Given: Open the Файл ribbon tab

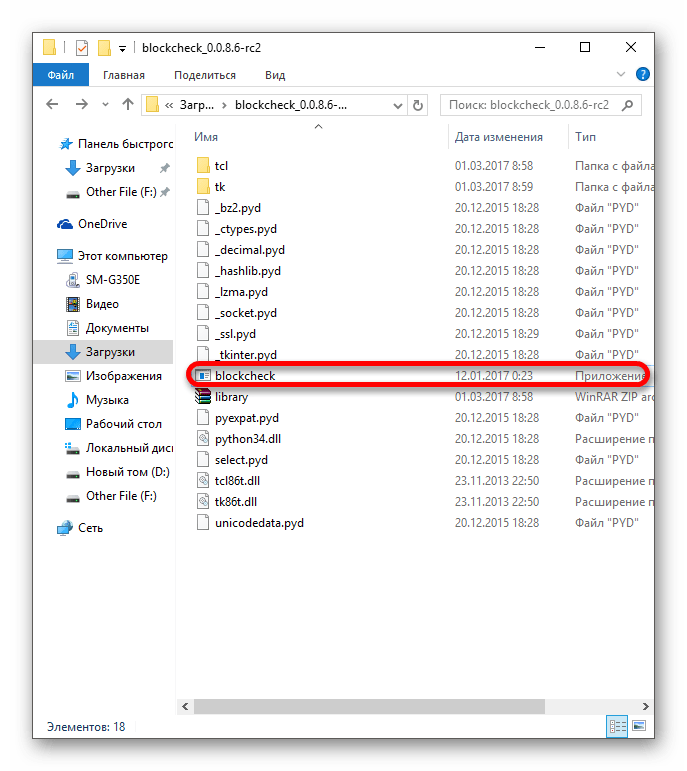Looking at the screenshot, I should click(x=60, y=75).
